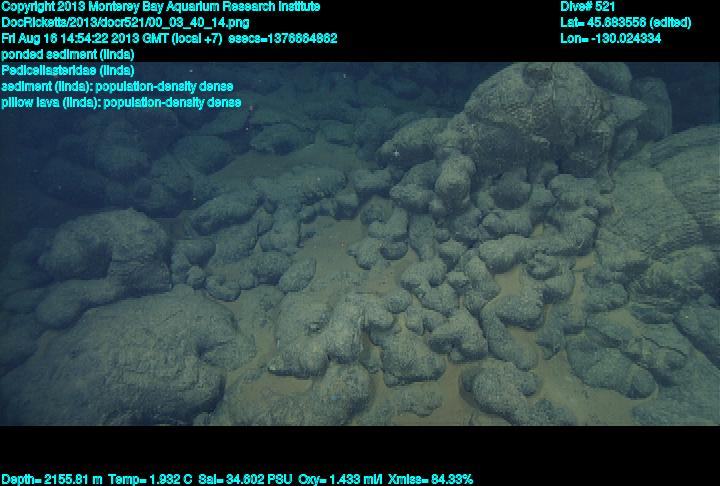Click the 'Oxy= 1.433 ml/l' reading
This screenshot has width=720, height=486.
pos(340,480)
